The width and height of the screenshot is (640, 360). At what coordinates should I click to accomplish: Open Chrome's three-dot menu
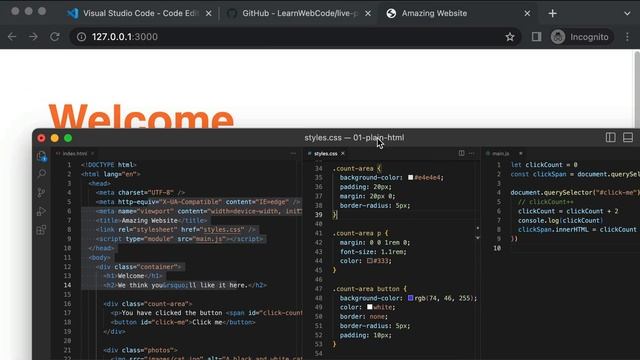(x=627, y=37)
